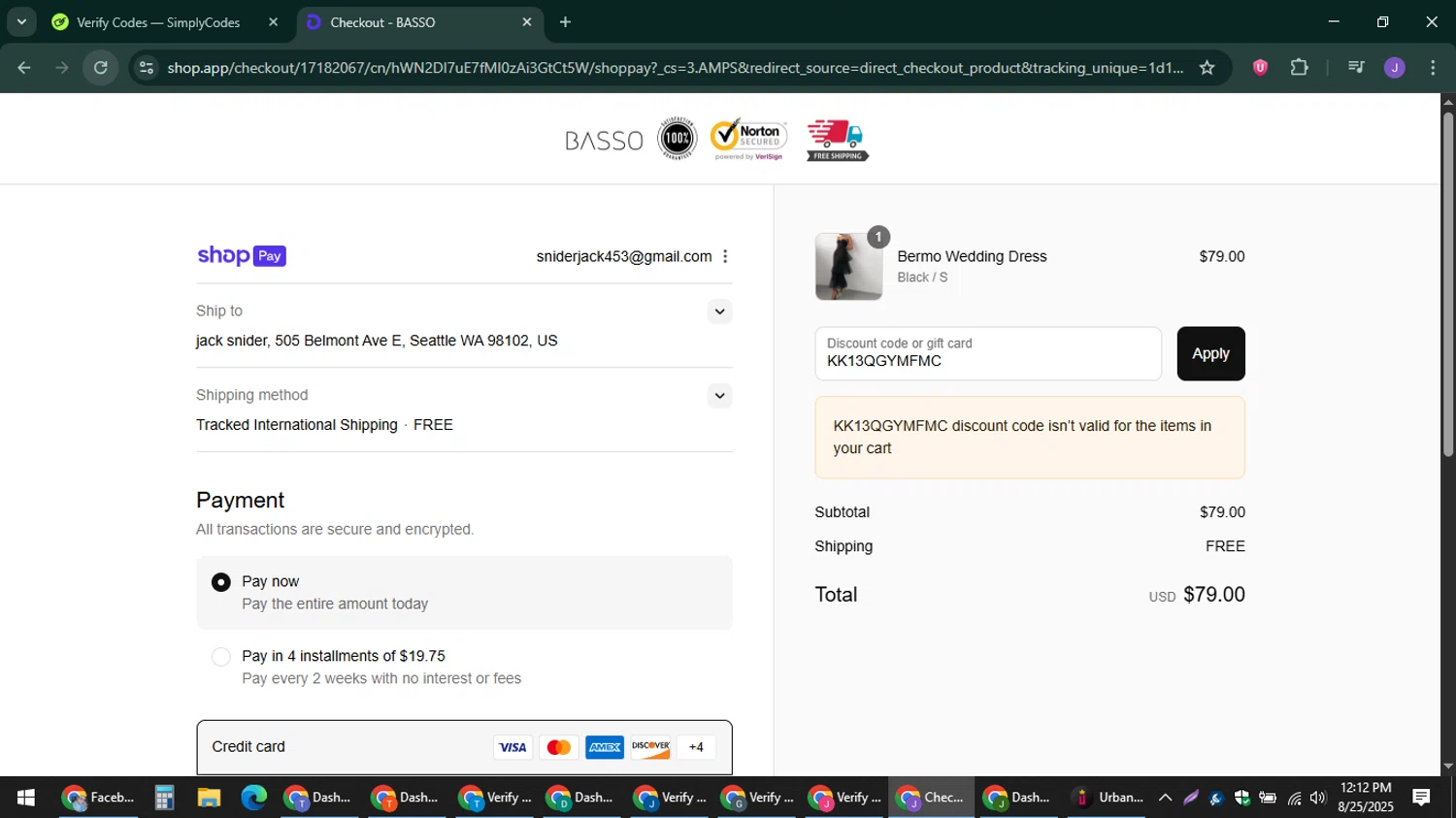Click into the discount code field

click(988, 353)
